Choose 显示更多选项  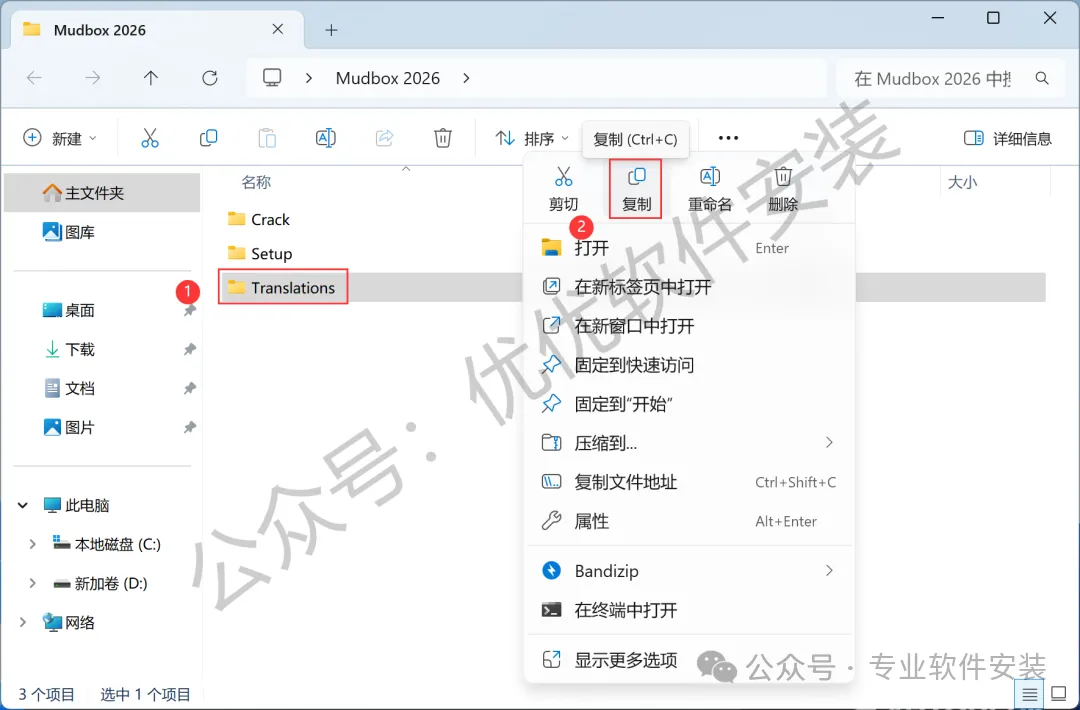click(689, 660)
